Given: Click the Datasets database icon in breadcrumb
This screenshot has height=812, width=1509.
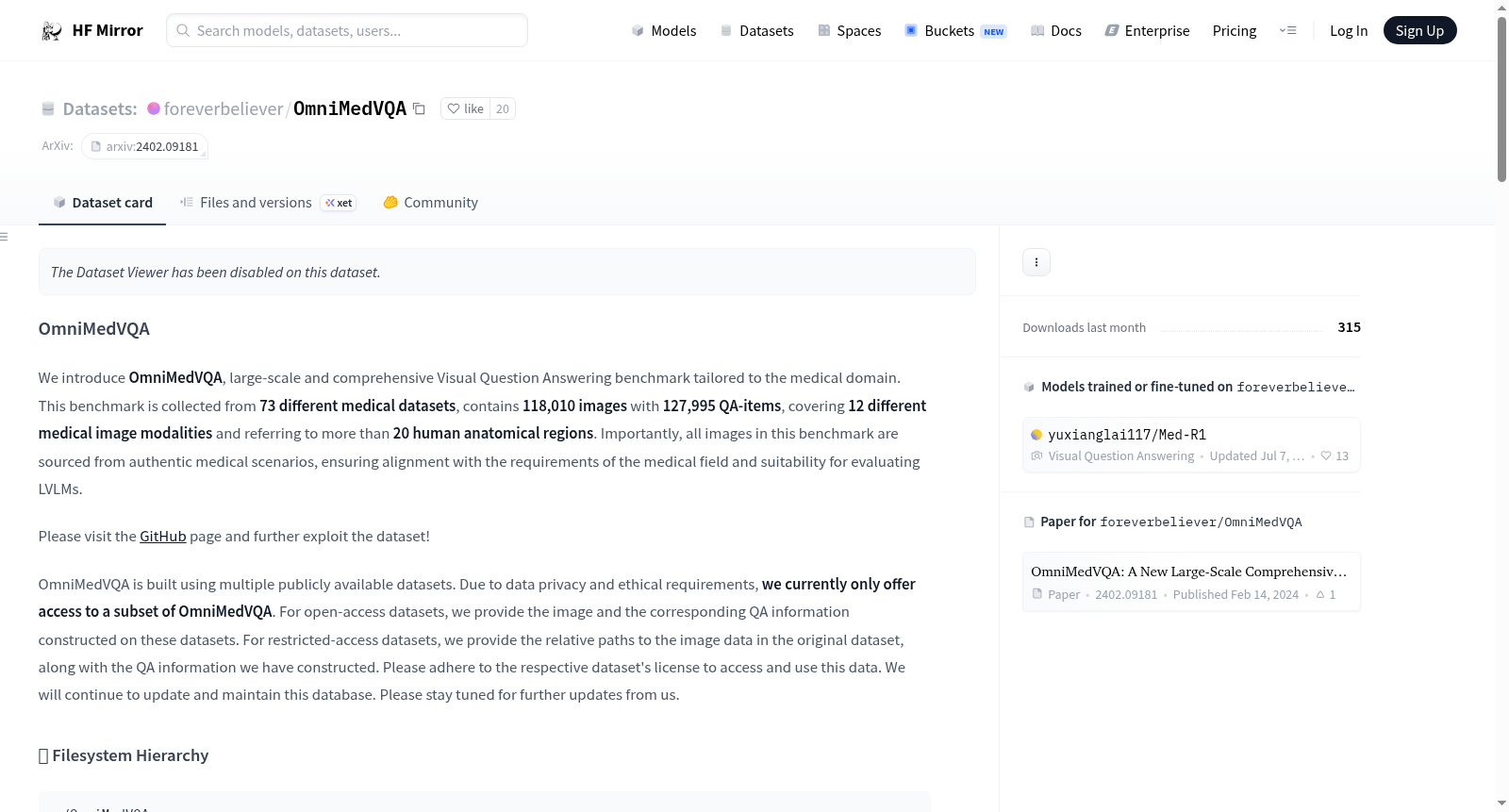Looking at the screenshot, I should [48, 108].
